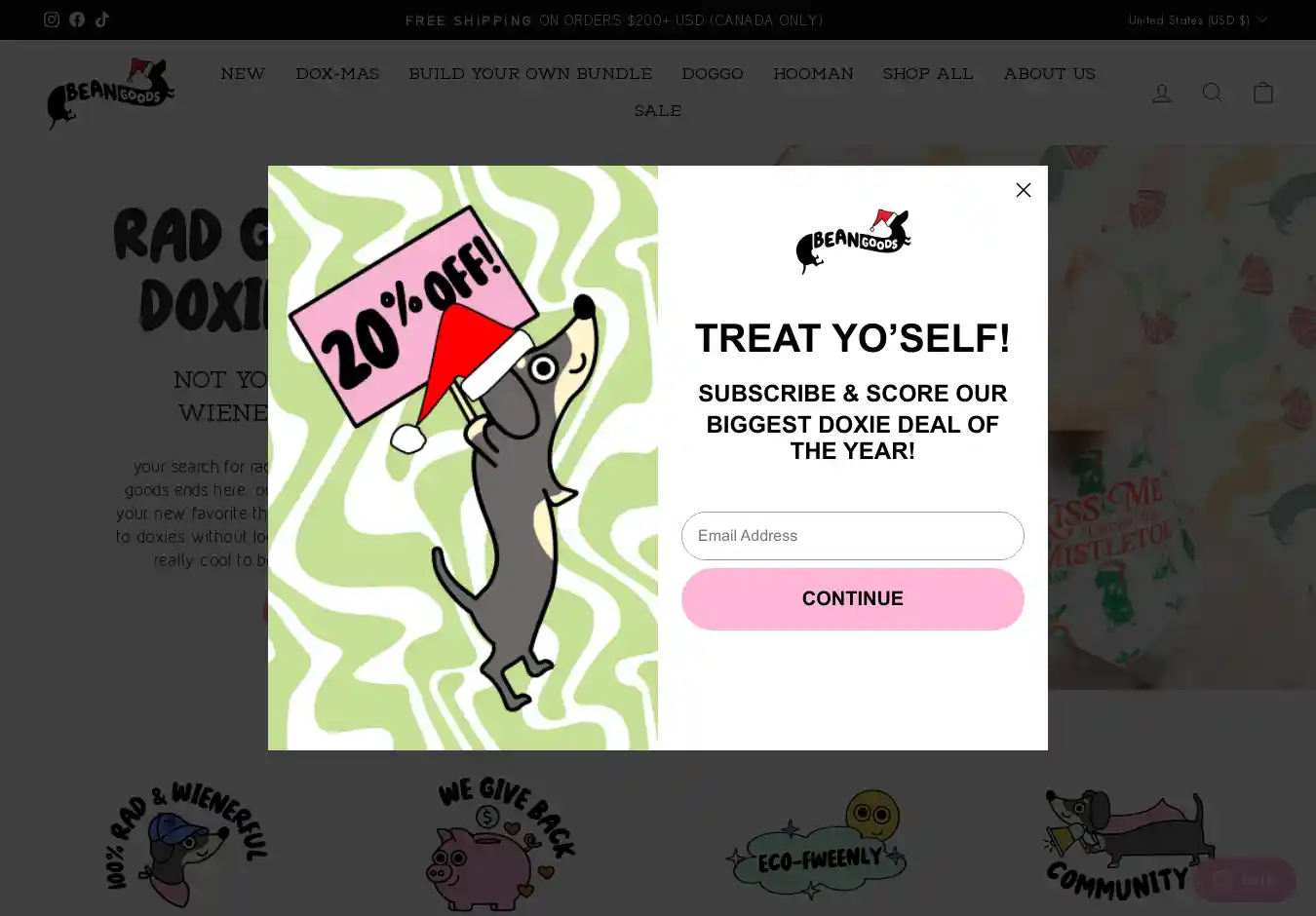Image resolution: width=1316 pixels, height=916 pixels.
Task: Open the DOGGO menu
Action: coord(713,74)
